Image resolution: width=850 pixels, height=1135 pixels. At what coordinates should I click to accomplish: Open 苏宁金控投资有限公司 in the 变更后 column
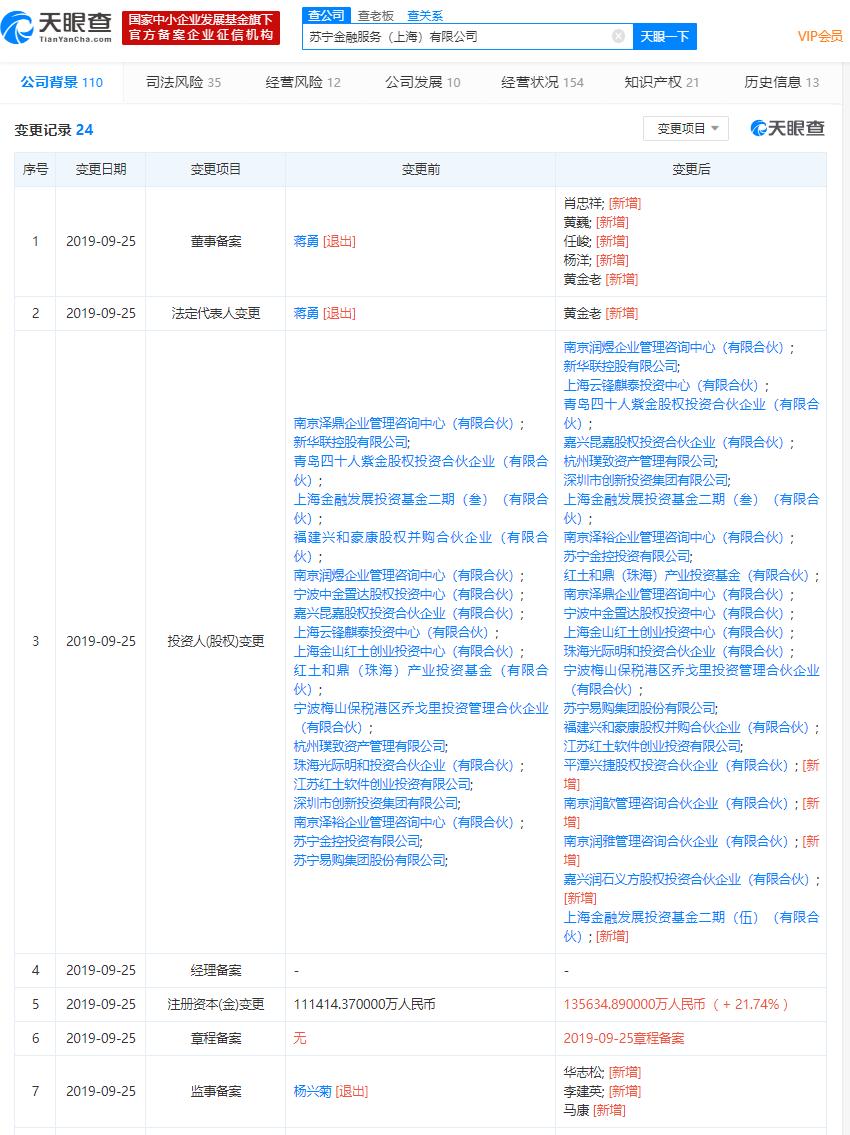628,557
